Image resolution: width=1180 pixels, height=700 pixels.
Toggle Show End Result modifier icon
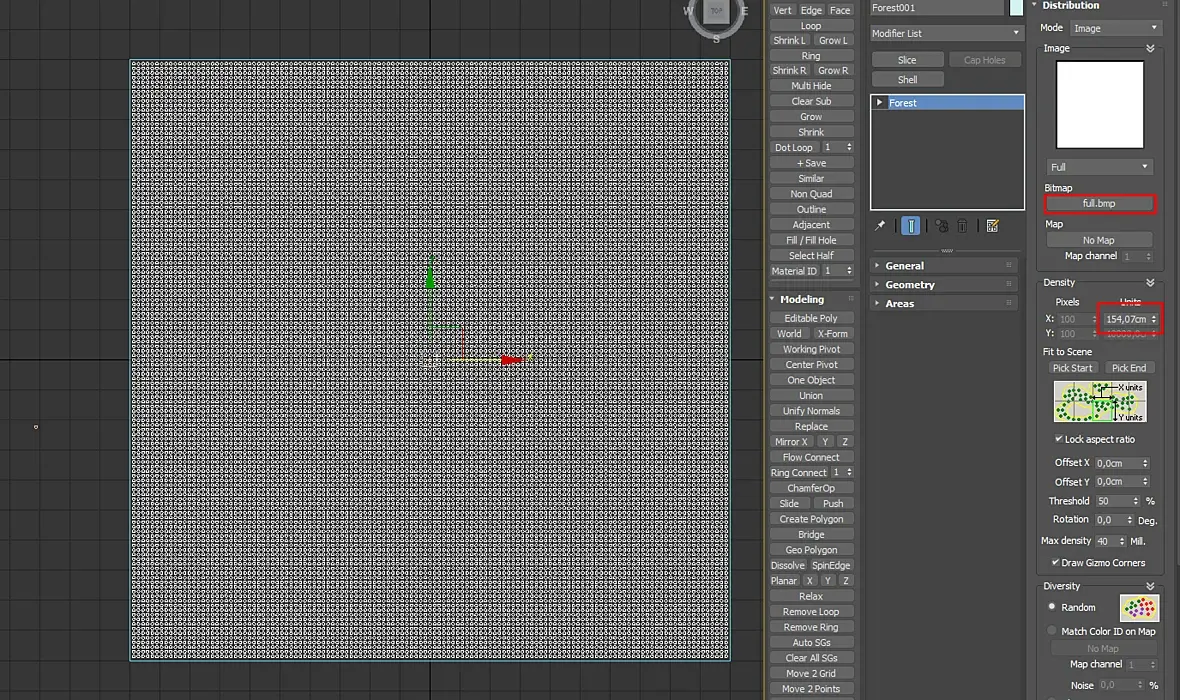click(x=911, y=226)
